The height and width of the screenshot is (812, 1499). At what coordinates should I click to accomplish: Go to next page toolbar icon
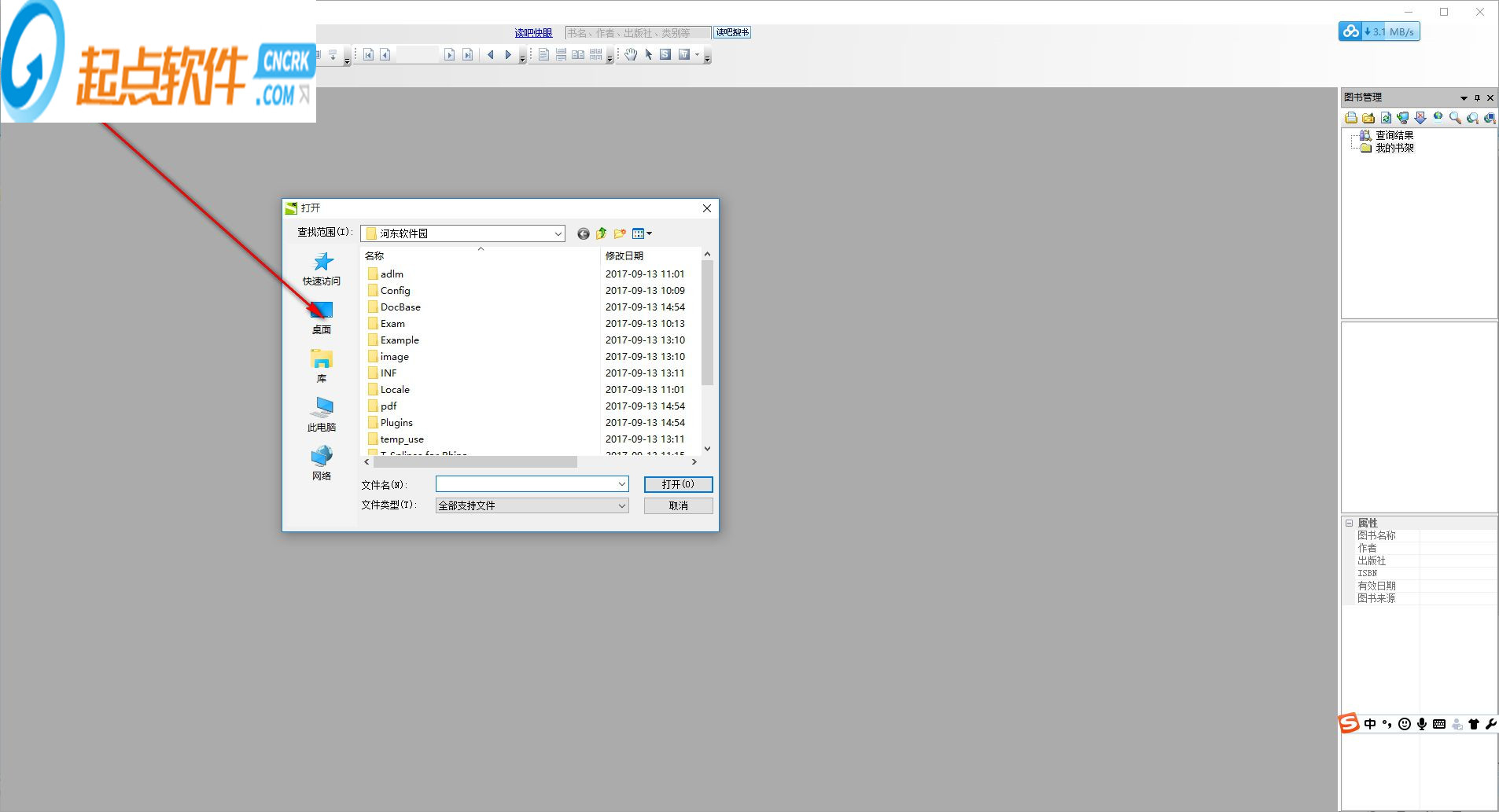(x=449, y=54)
